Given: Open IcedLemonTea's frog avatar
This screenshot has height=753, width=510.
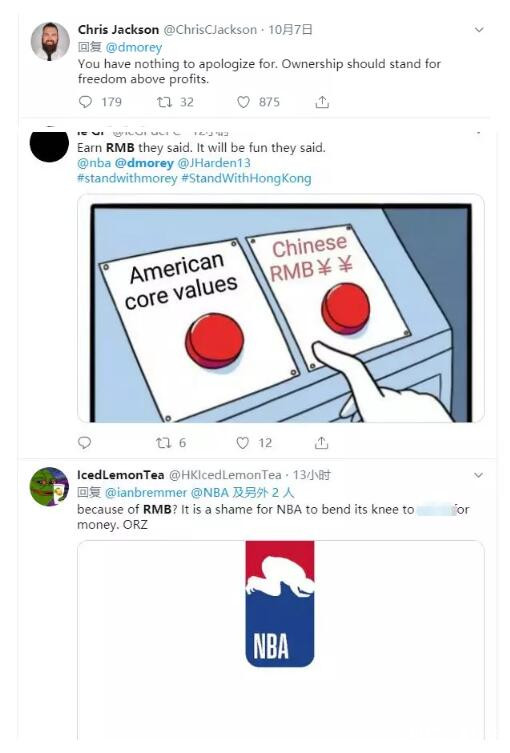Looking at the screenshot, I should [x=49, y=486].
